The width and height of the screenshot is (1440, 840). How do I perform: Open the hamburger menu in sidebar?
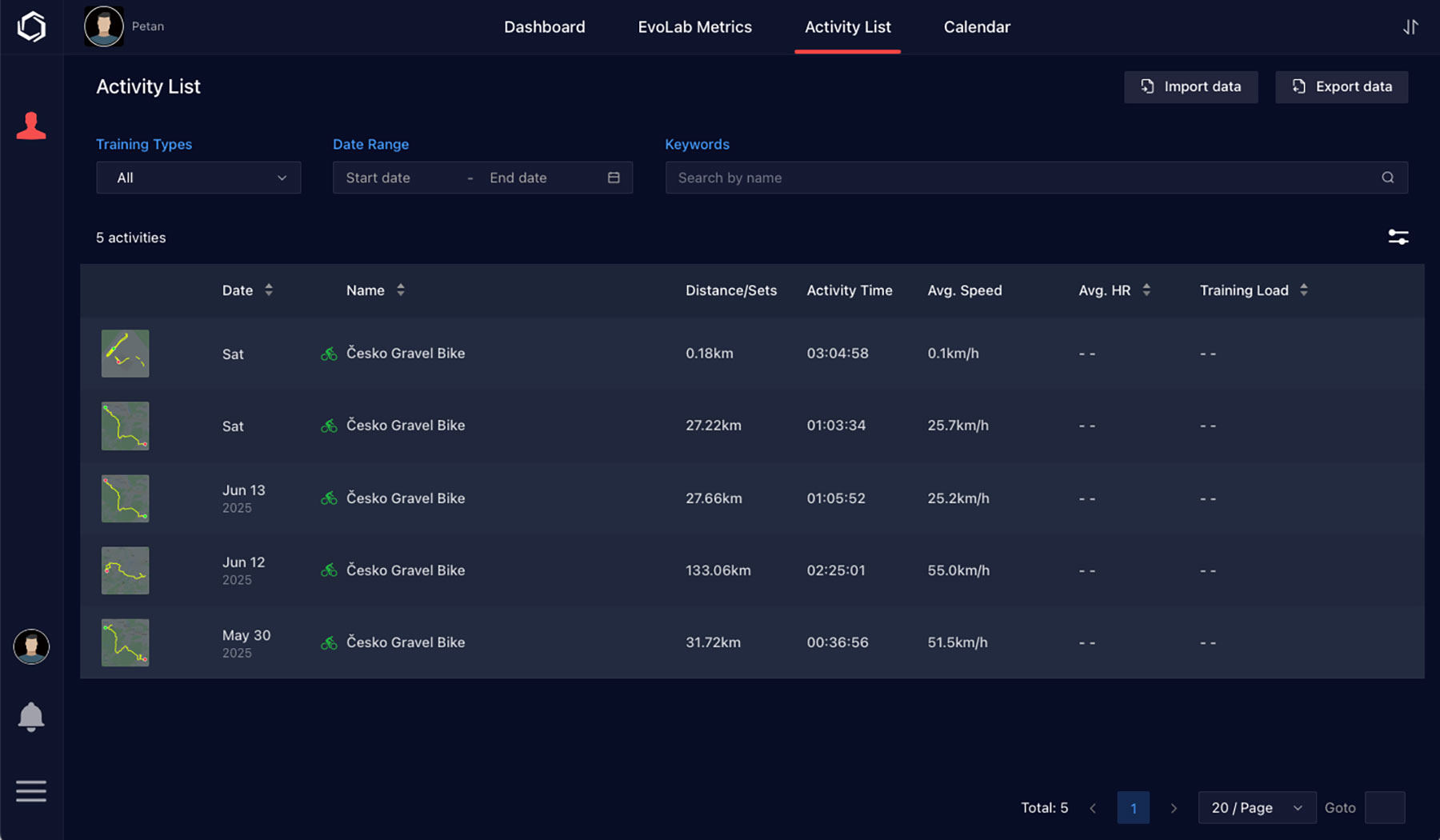31,791
